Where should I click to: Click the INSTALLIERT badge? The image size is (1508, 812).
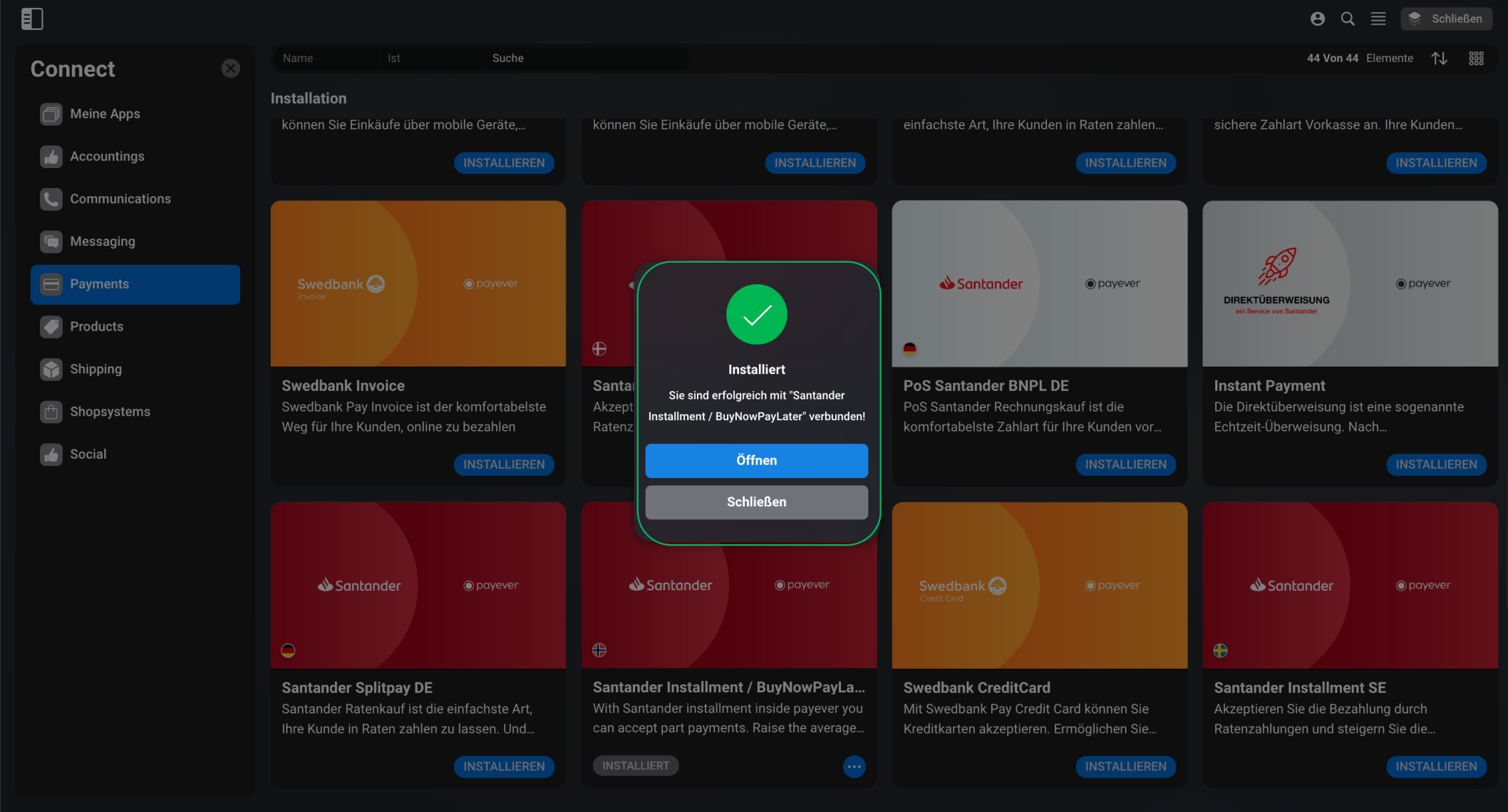636,766
